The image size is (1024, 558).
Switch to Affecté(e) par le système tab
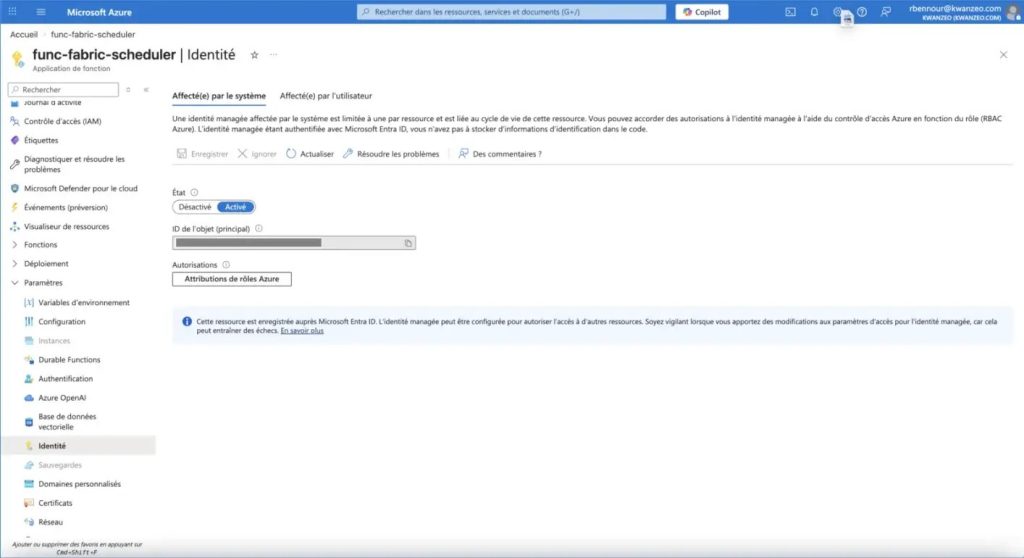[219, 95]
